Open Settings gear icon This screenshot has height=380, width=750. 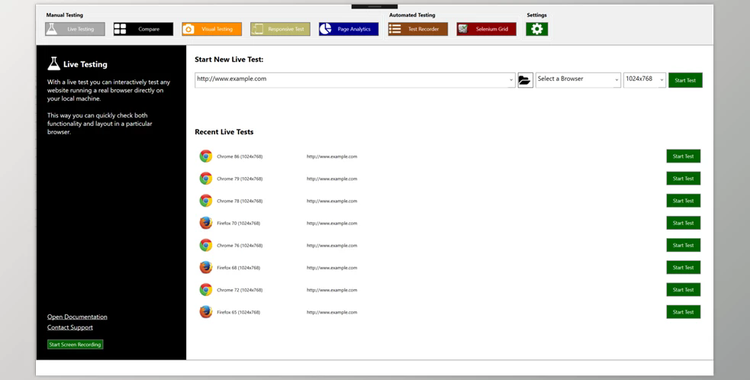[x=537, y=29]
